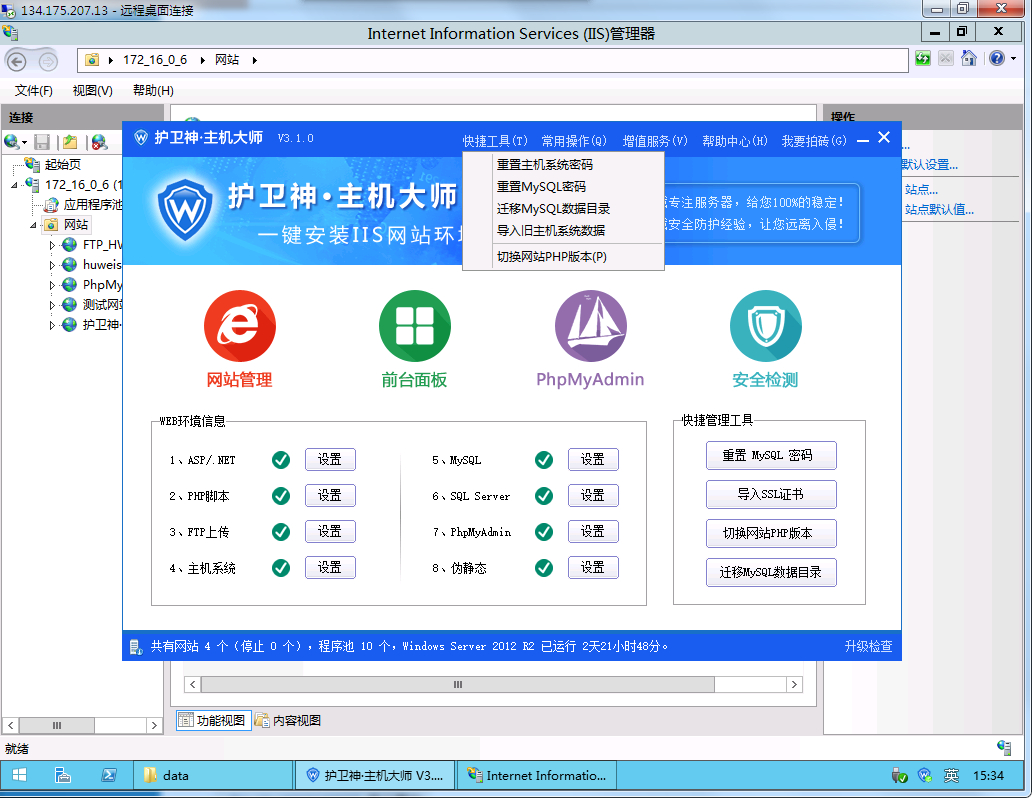This screenshot has height=798, width=1032.
Task: Click the 护卫神 tray icon
Action: click(925, 775)
